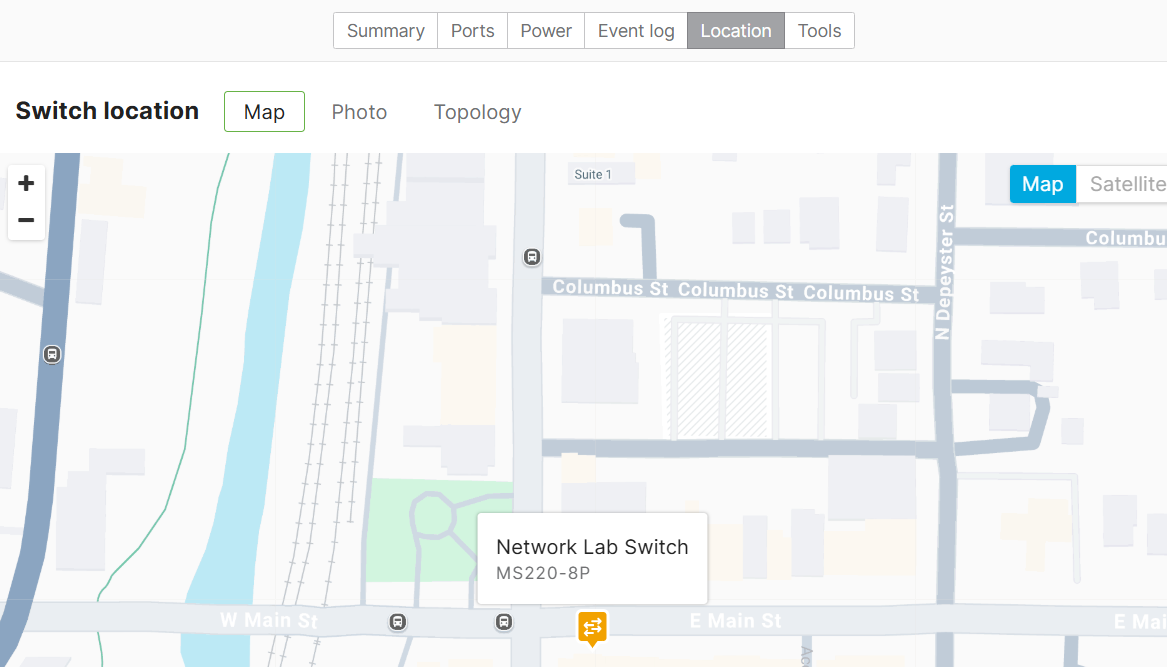
Task: Switch to the Ports tab
Action: coord(473,31)
